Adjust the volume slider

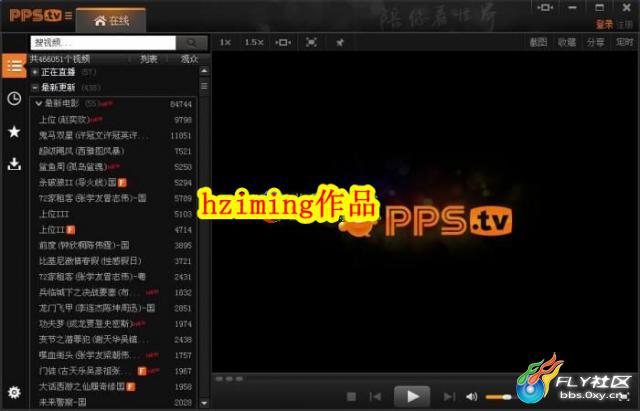click(499, 397)
